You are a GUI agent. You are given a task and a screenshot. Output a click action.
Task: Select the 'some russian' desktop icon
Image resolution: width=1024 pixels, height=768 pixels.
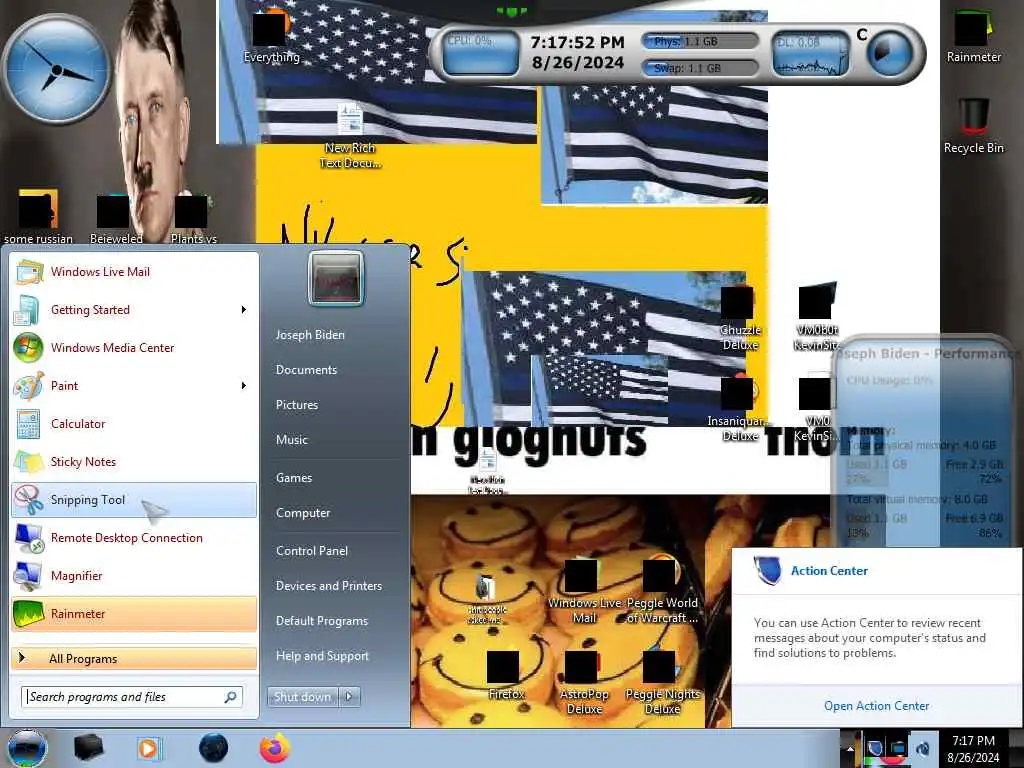point(38,217)
